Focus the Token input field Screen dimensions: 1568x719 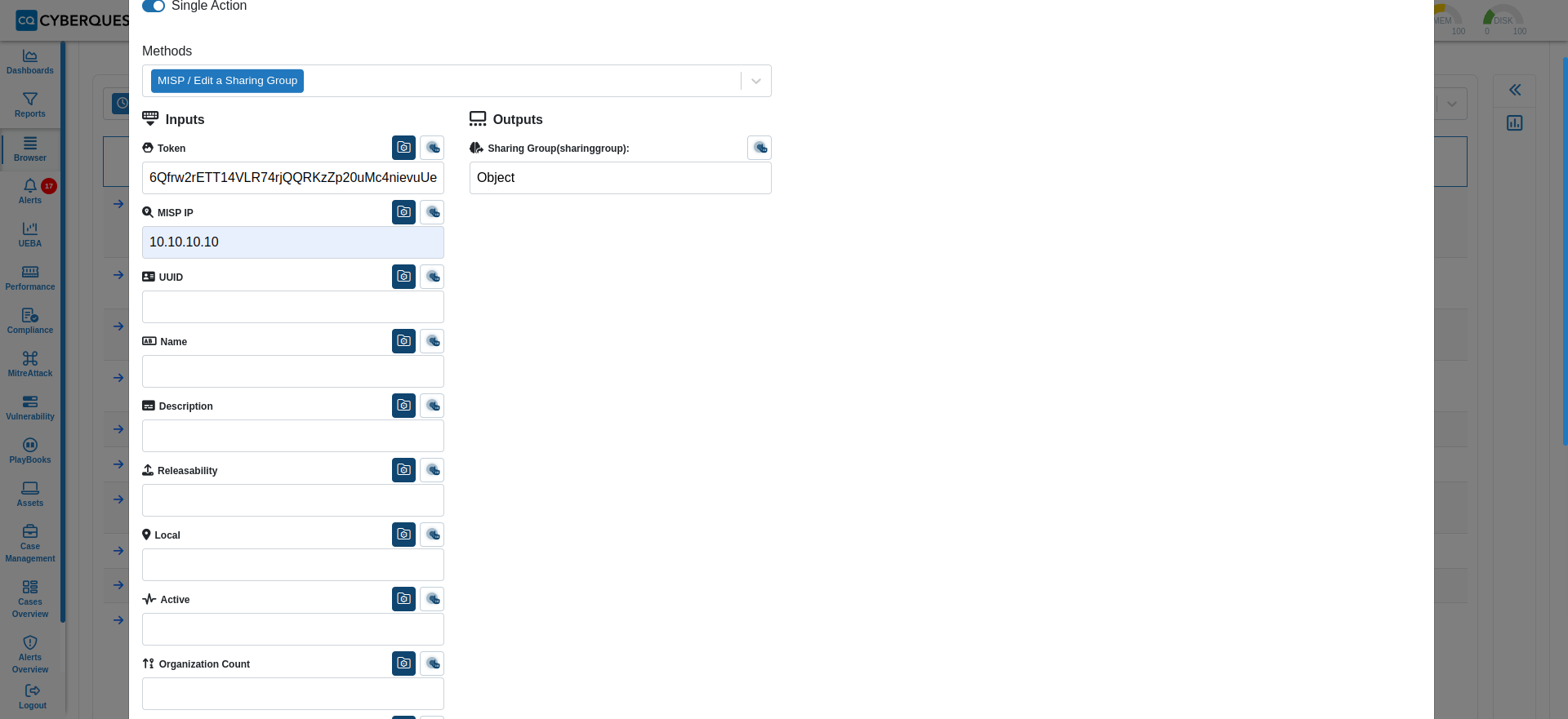point(293,178)
